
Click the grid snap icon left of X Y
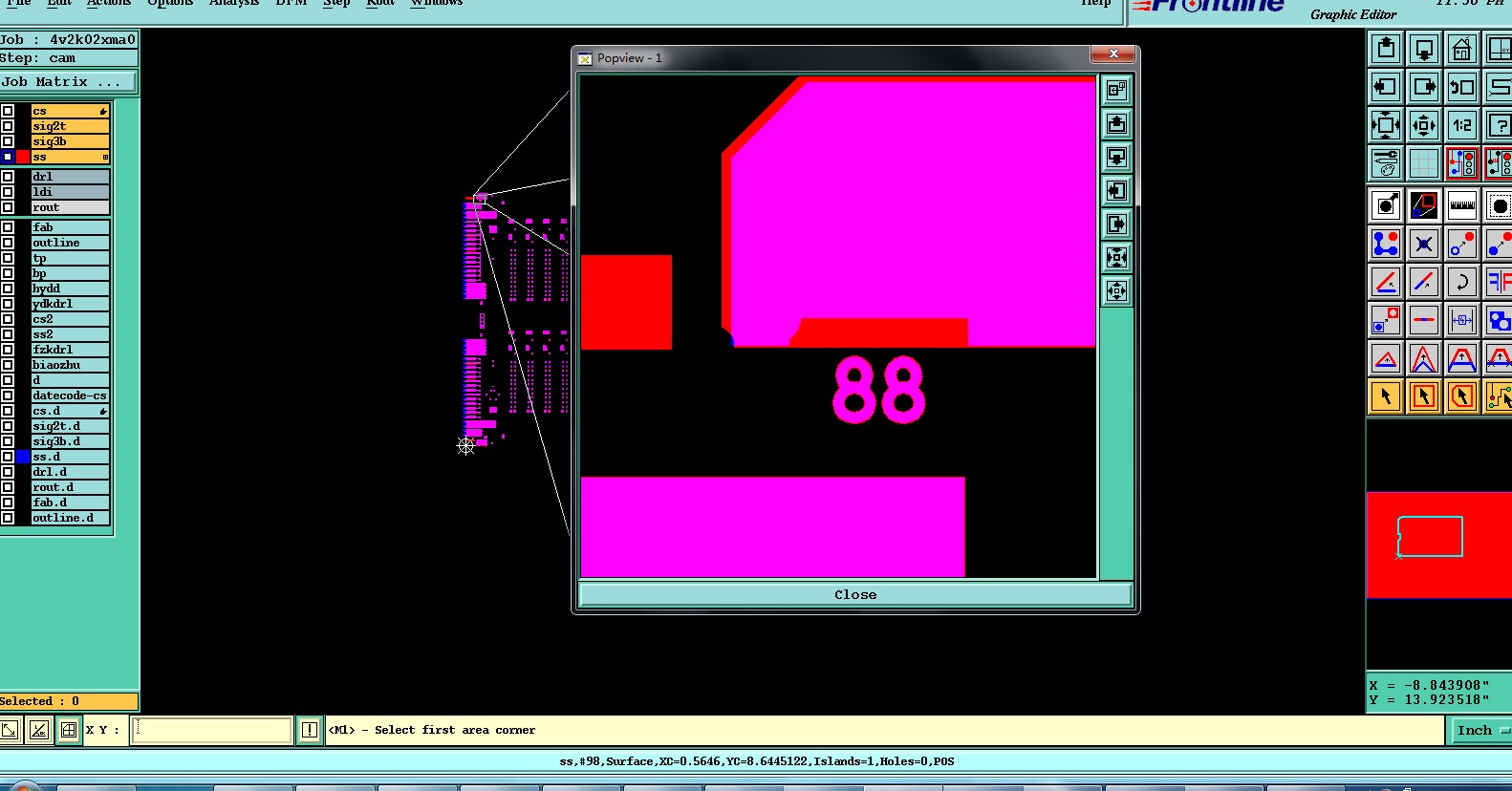point(69,730)
